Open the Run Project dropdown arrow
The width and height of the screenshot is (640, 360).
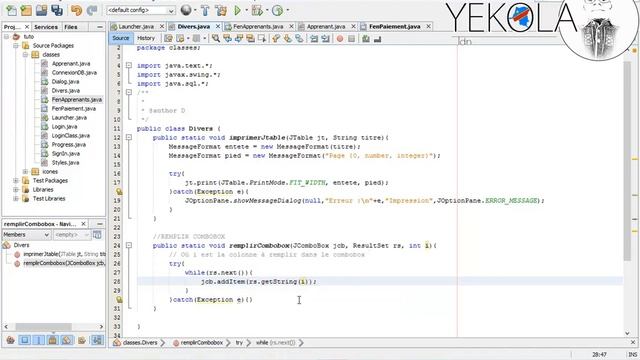(x=246, y=10)
